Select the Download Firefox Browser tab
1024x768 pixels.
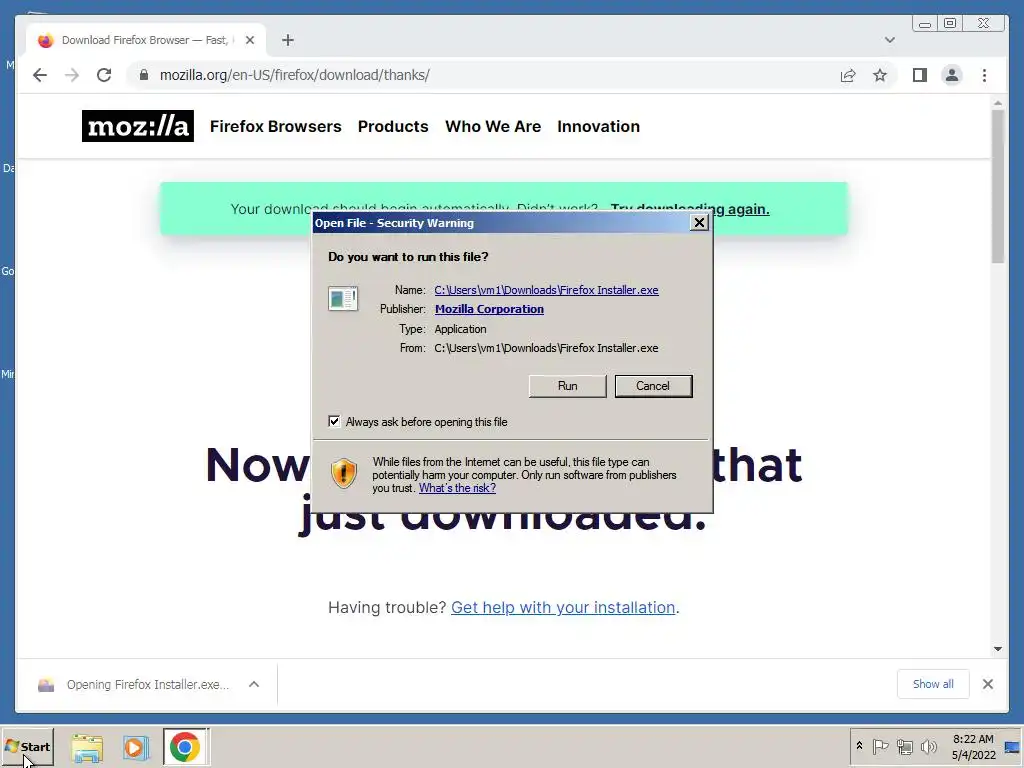[144, 40]
